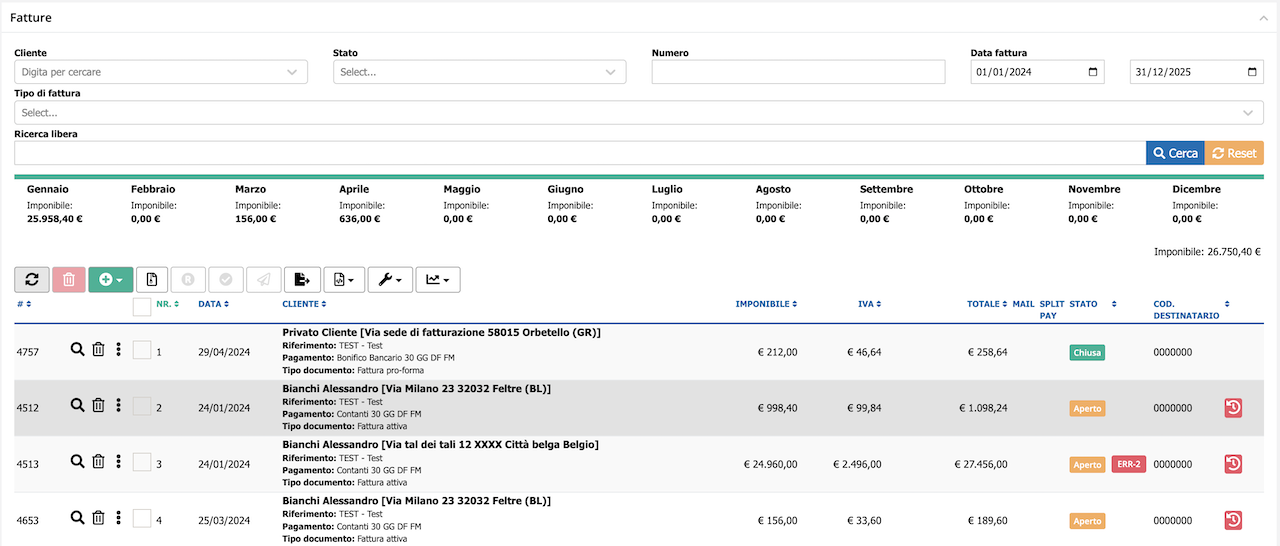The height and width of the screenshot is (546, 1280).
Task: Sort table by TOTALE column
Action: pos(987,304)
